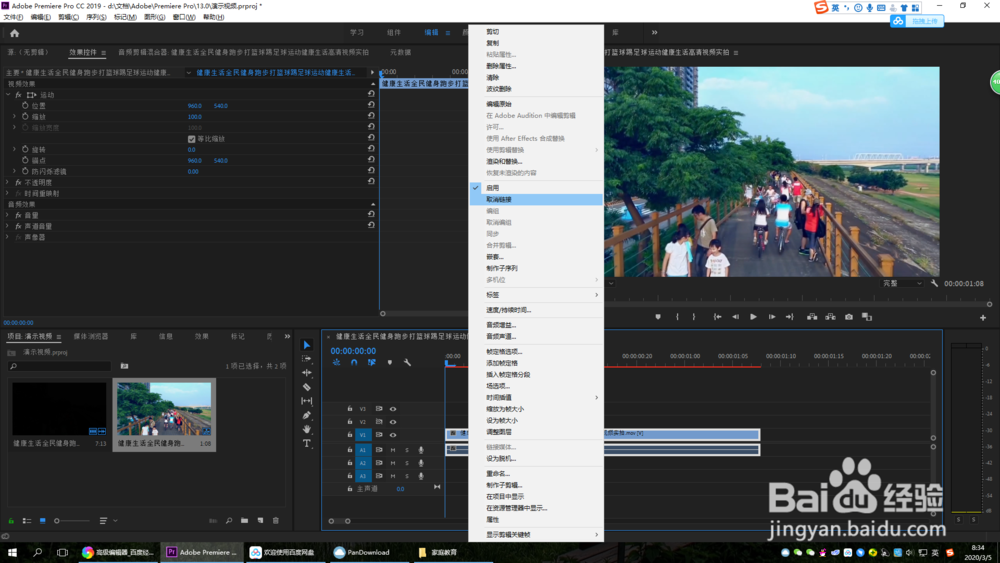This screenshot has width=1000, height=563.
Task: Toggle snap magnet in timeline
Action: [354, 362]
